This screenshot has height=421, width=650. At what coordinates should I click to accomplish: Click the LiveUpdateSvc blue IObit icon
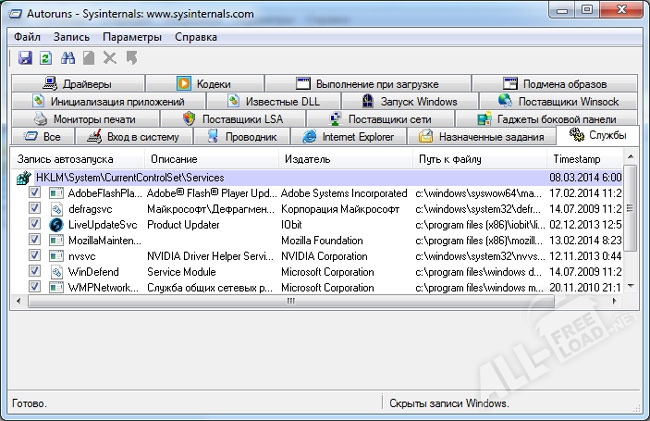pos(56,225)
